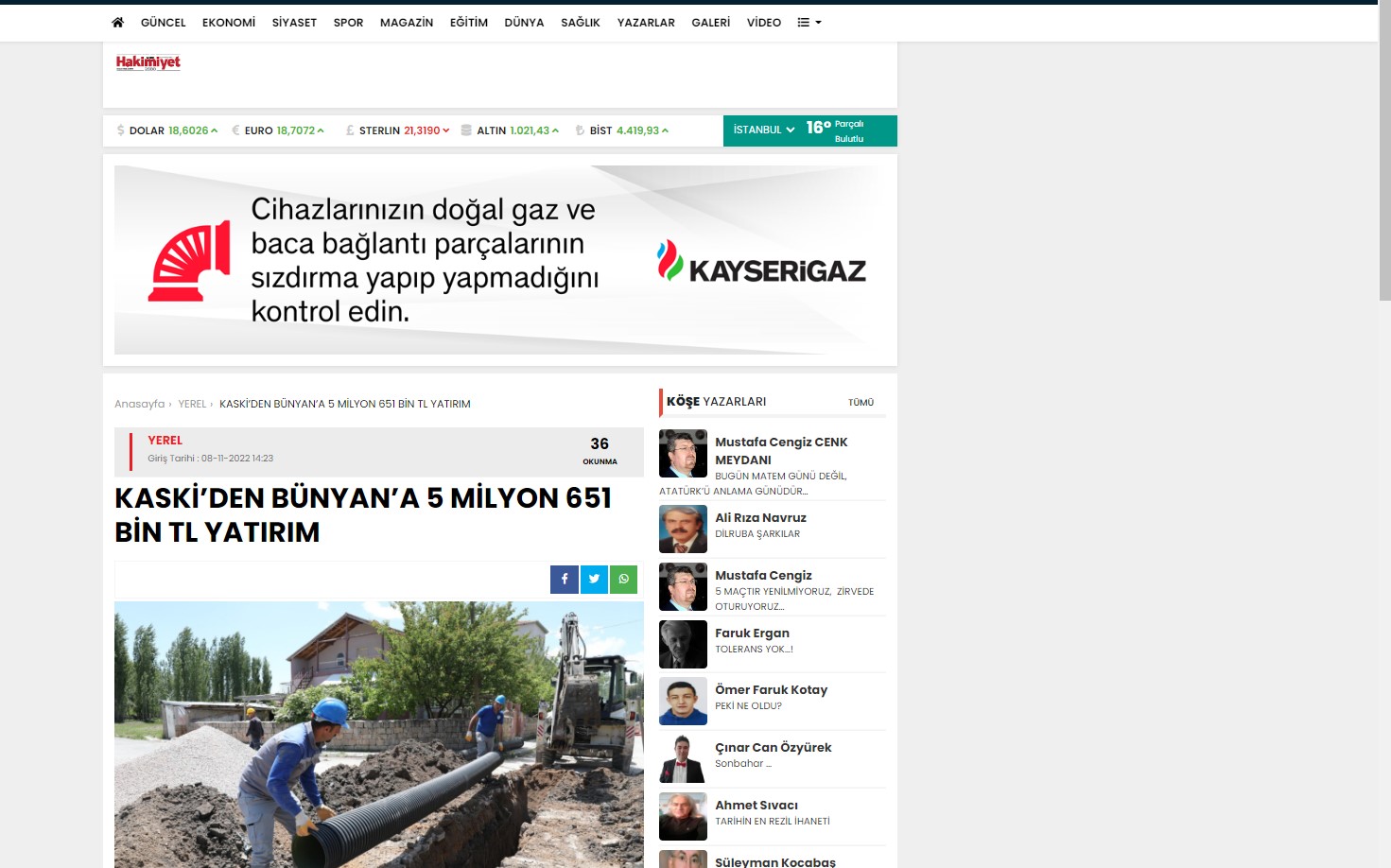Open the YAZARLAR menu item
This screenshot has width=1391, height=868.
pos(646,23)
